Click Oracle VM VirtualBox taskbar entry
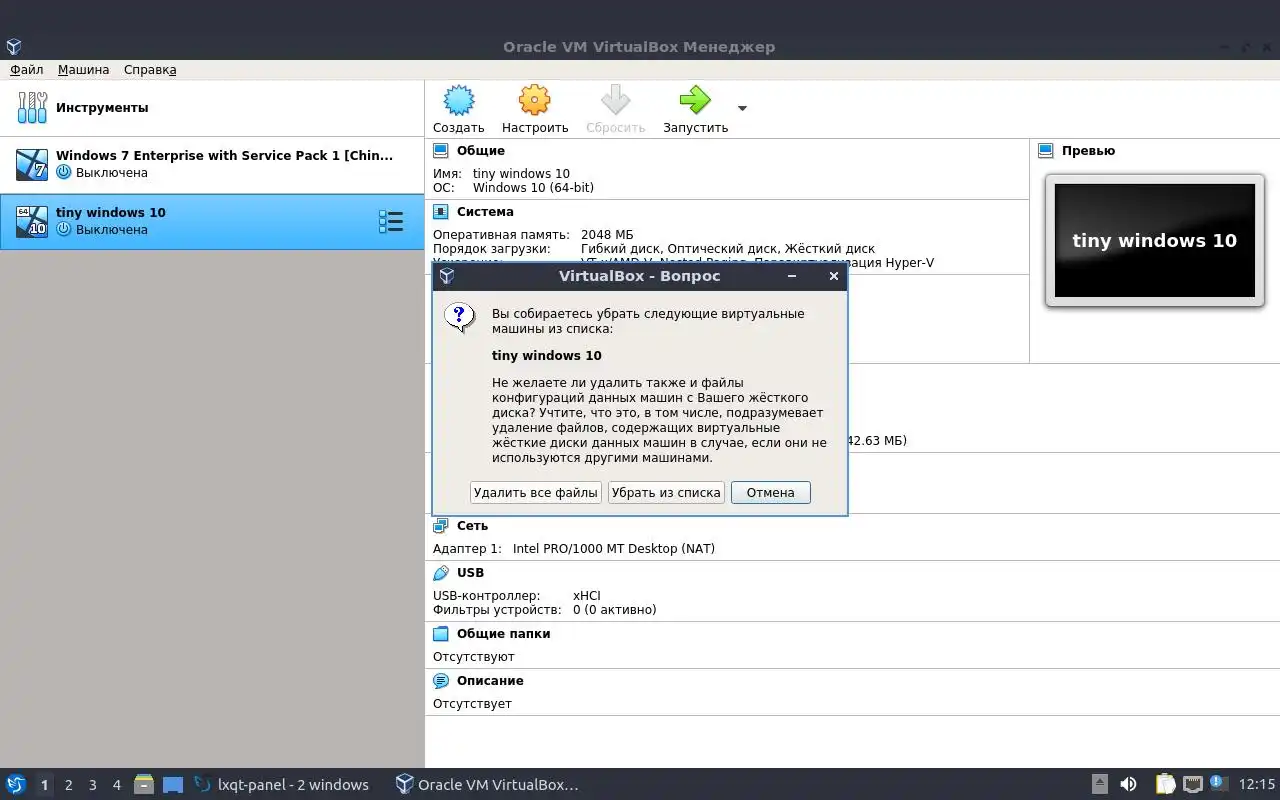1280x800 pixels. pos(487,785)
